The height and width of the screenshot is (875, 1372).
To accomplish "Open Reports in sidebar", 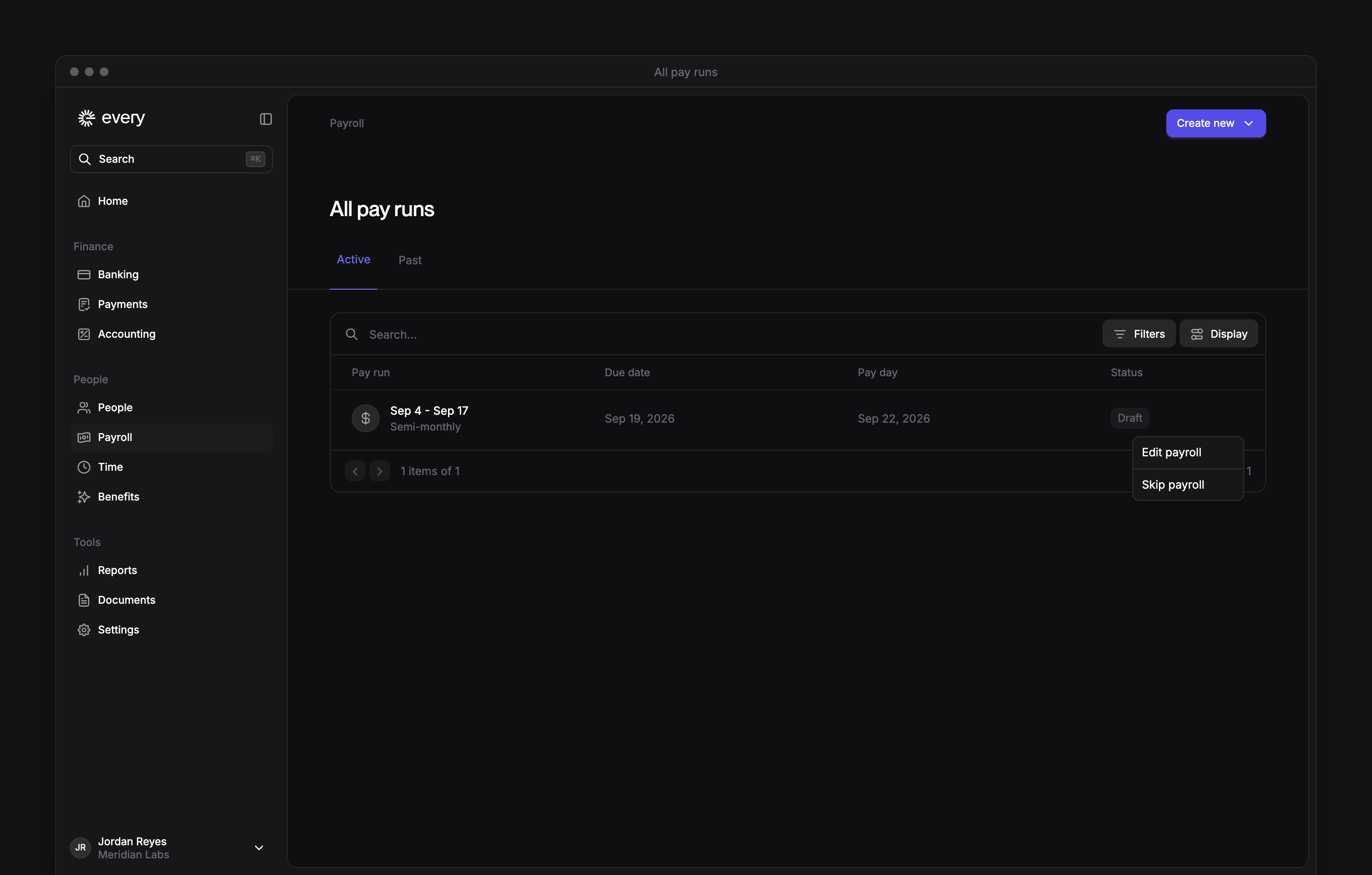I will (171, 570).
